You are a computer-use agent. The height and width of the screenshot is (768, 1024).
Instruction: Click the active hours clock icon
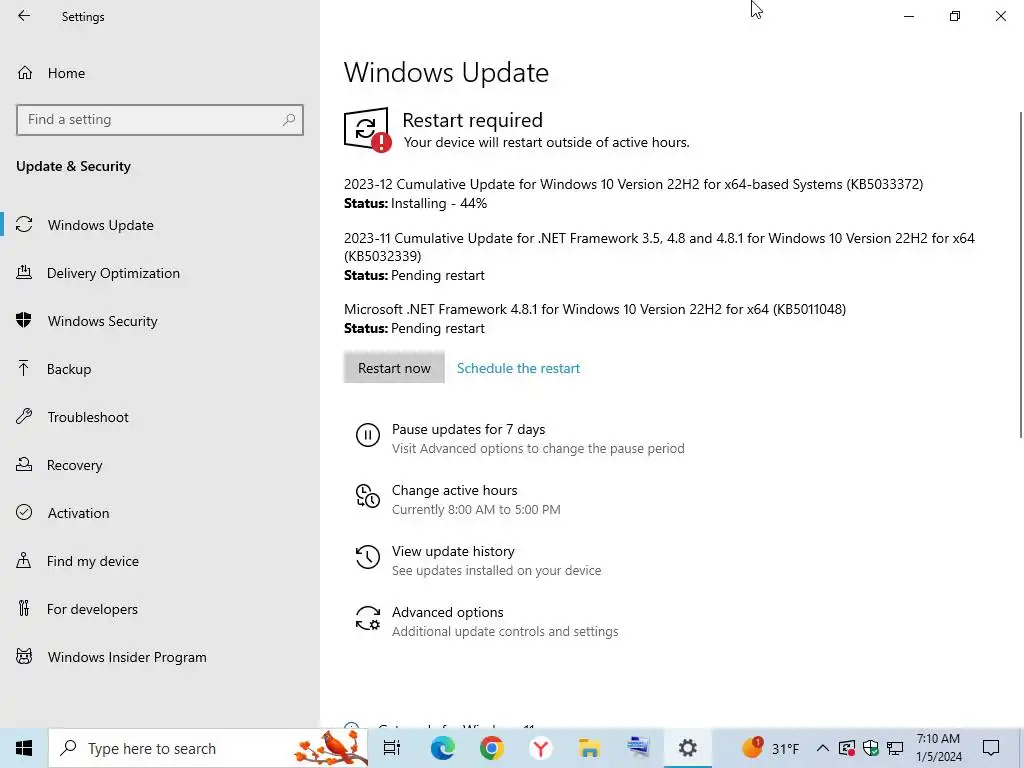point(368,496)
